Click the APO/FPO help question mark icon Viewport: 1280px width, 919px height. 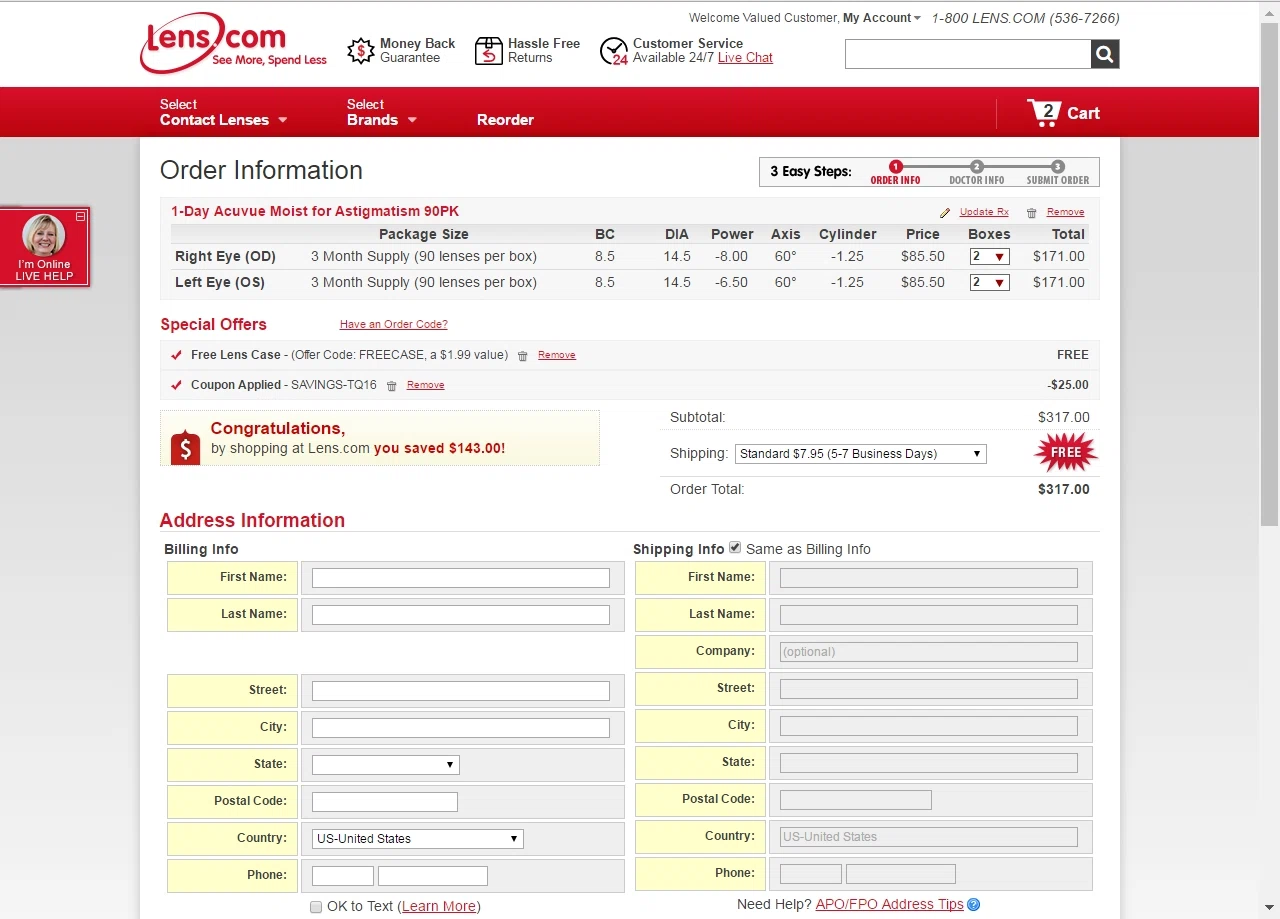974,905
